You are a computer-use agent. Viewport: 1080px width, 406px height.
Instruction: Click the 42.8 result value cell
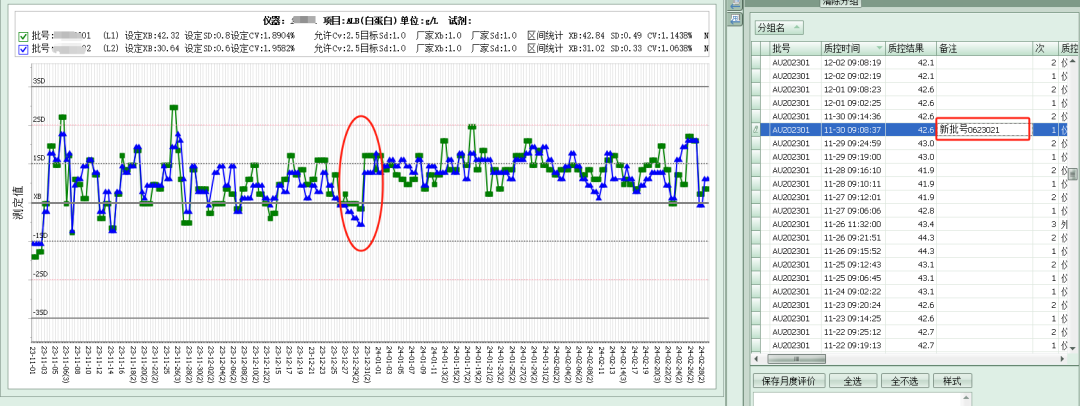click(x=911, y=211)
